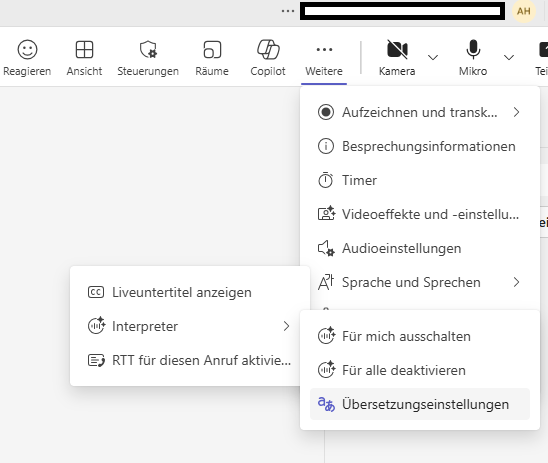
Task: Click the Besprechungsinformationen info icon
Action: click(x=326, y=146)
